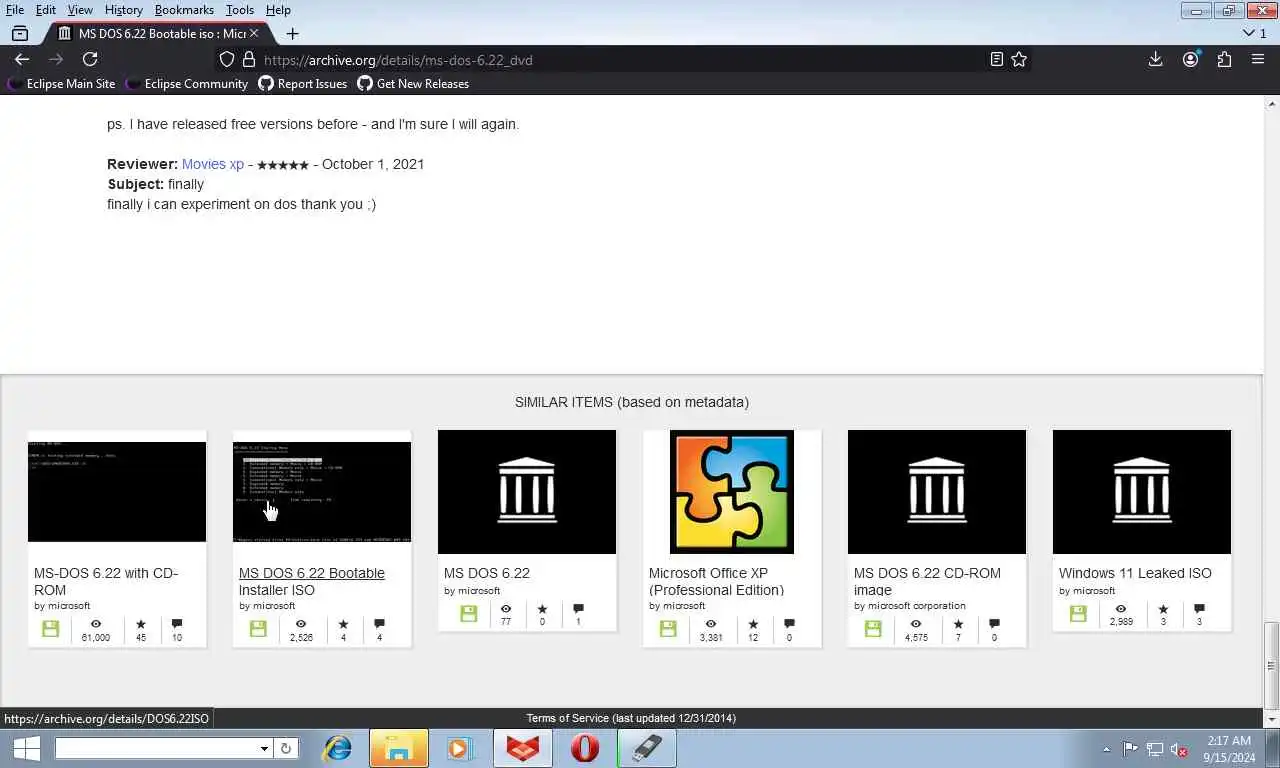Reload the current page

[x=90, y=59]
